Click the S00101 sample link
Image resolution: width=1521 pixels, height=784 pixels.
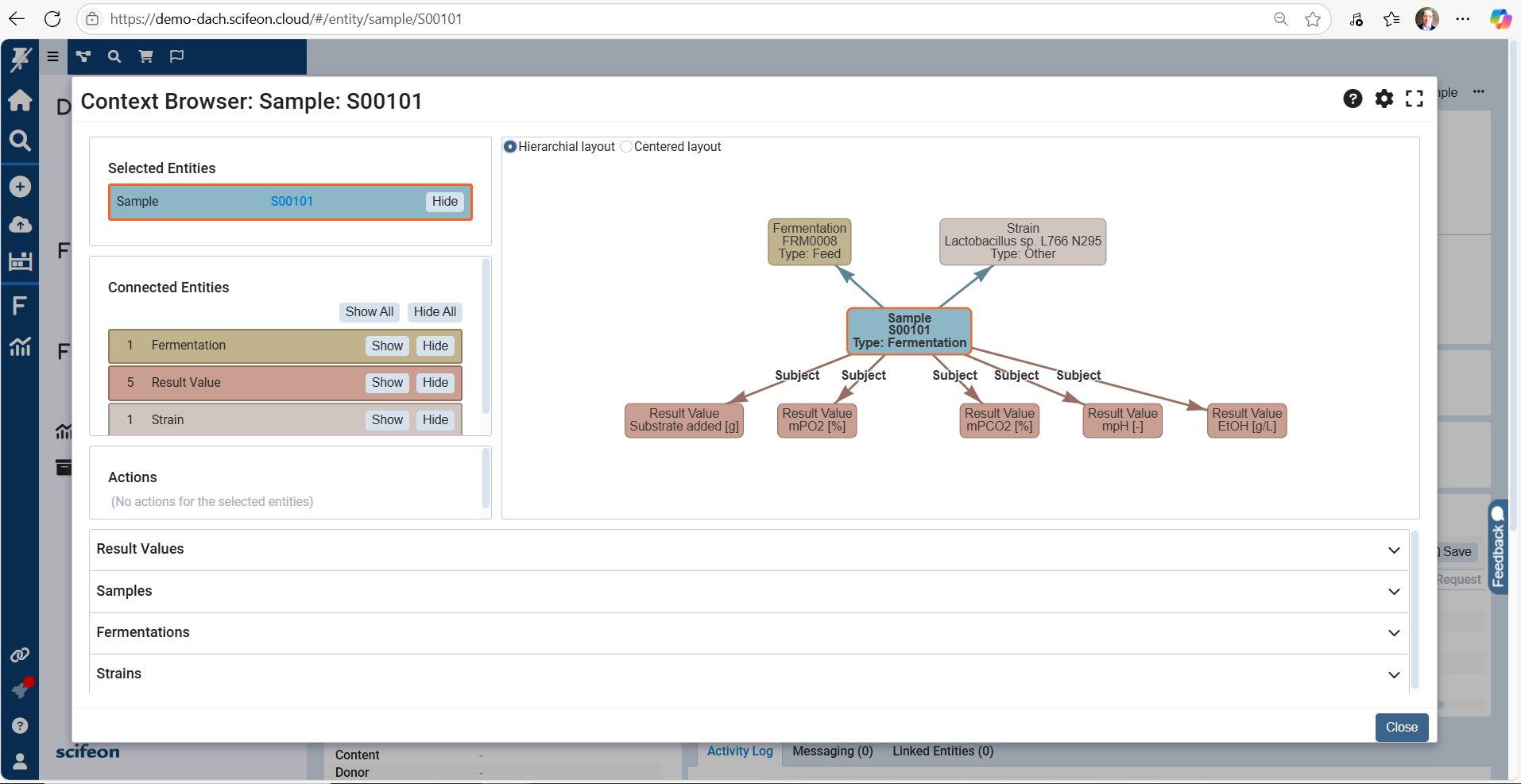pos(291,201)
